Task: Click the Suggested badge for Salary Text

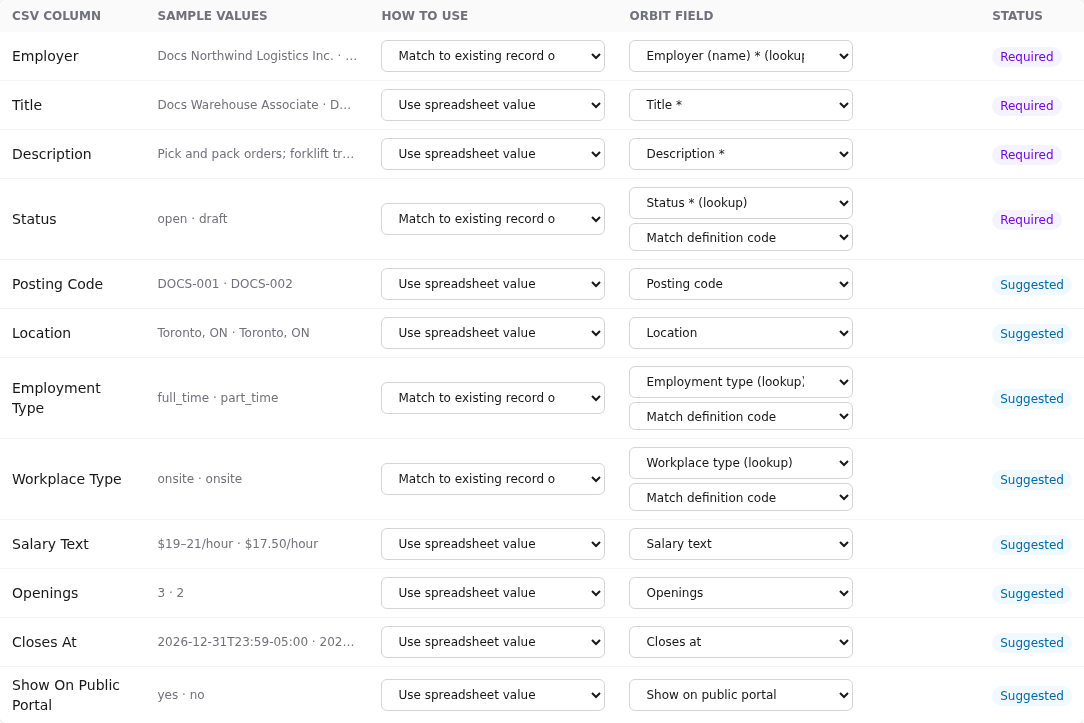Action: point(1031,545)
